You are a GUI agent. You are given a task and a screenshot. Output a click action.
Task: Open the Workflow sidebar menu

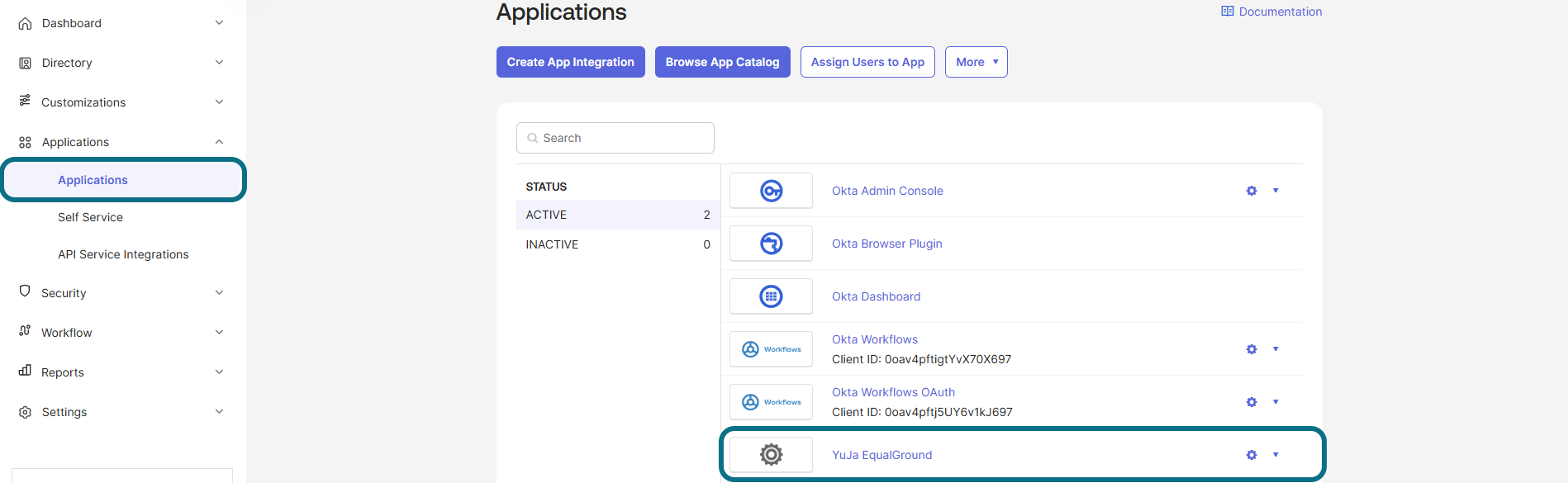pyautogui.click(x=122, y=333)
